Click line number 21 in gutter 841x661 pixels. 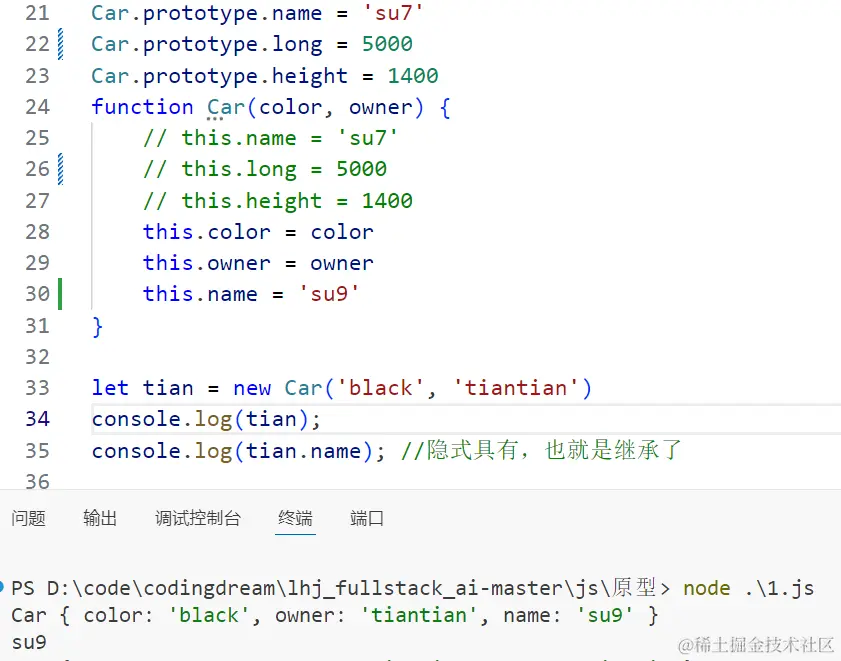pos(38,13)
